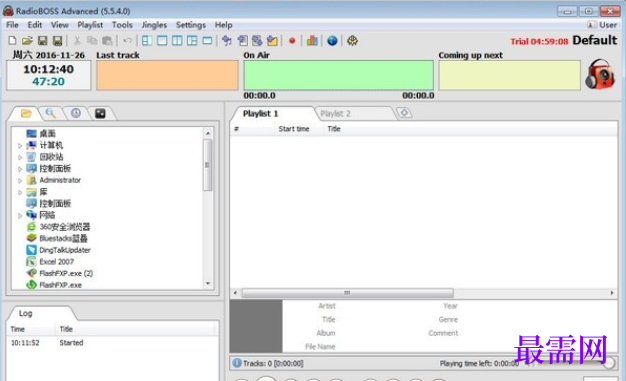626x381 pixels.
Task: Switch to the Playlist 2 tab
Action: pos(335,114)
